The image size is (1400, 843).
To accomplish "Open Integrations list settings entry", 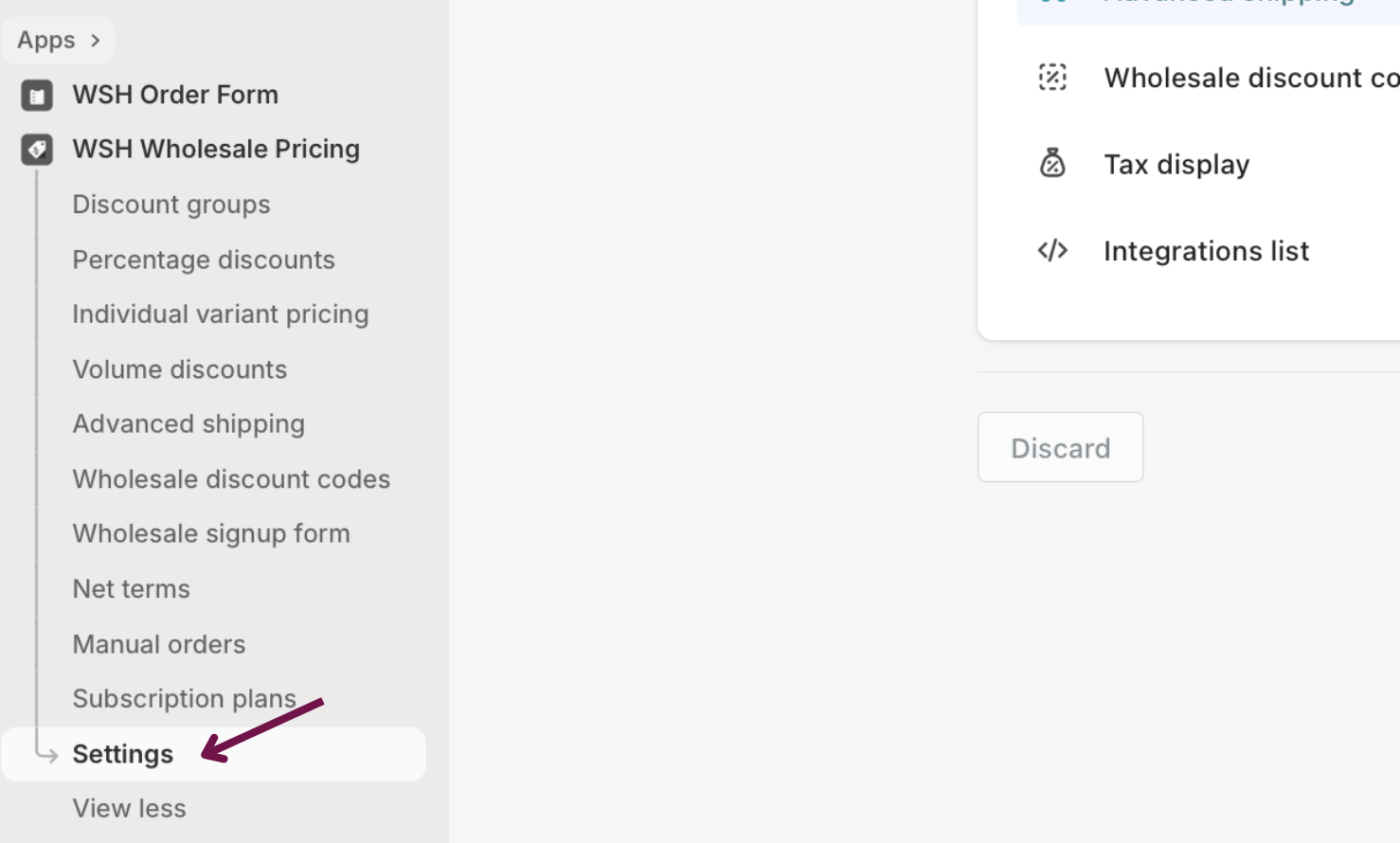I will tap(1206, 251).
